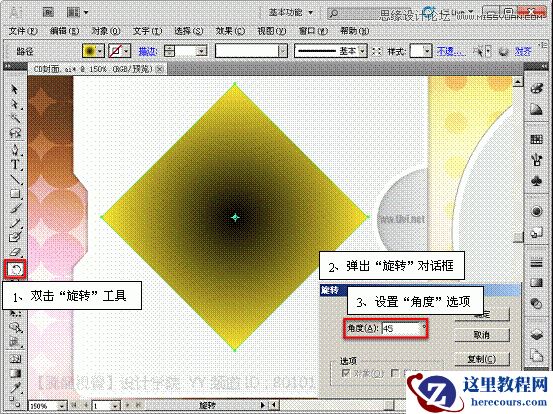Open the 帮助 (Help) menu
This screenshot has height=414, width=553.
coord(354,31)
